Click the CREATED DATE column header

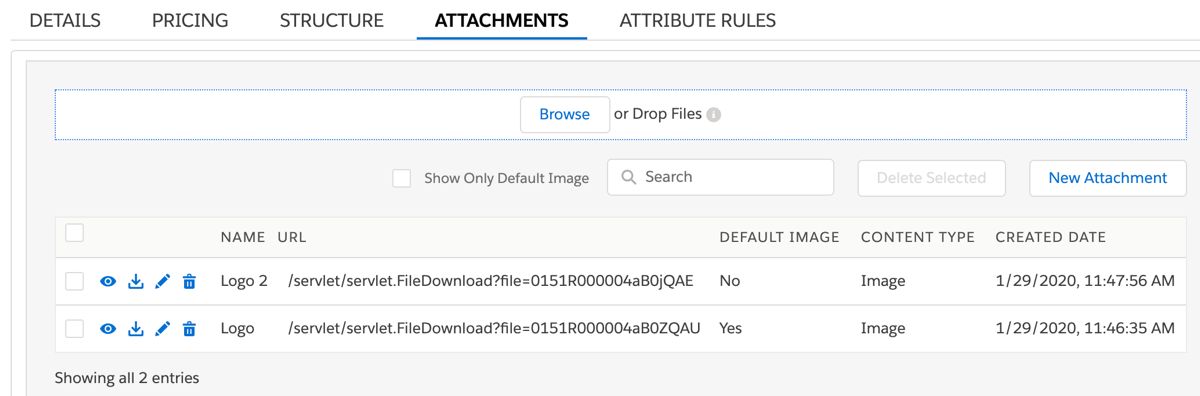1051,237
